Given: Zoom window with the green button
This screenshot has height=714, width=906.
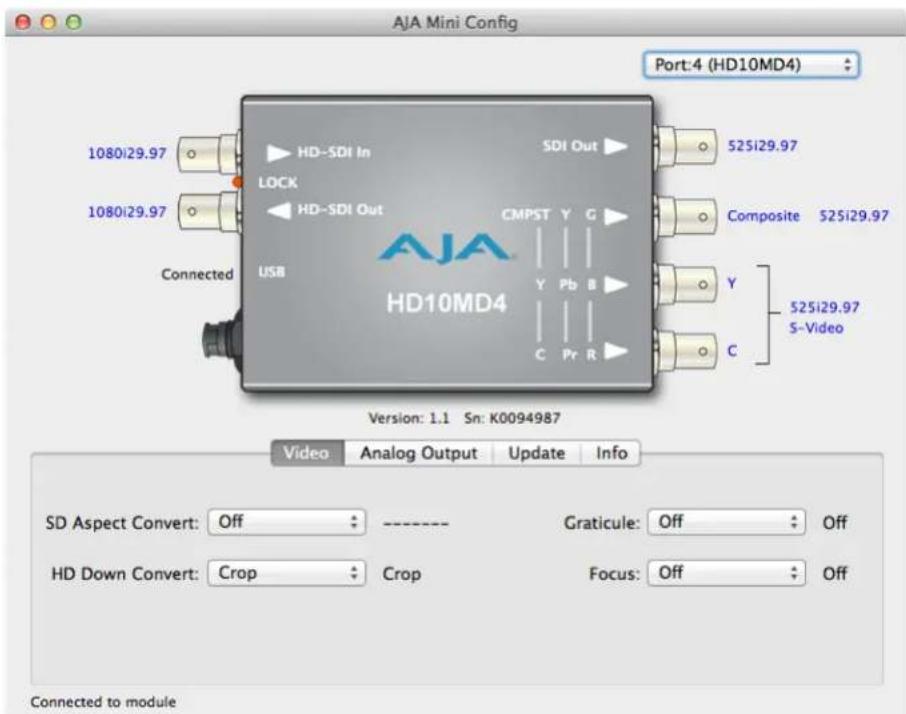Looking at the screenshot, I should pos(74,23).
